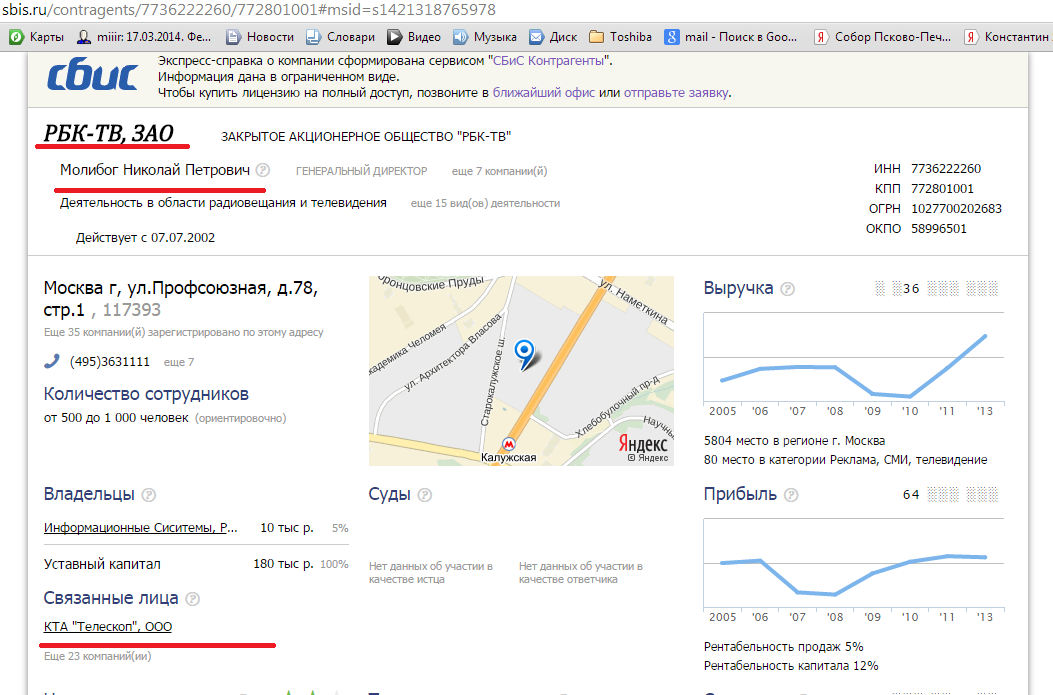Screen dimensions: 1053x695
Task: Click help icon beside Связанные лица heading
Action: pyautogui.click(x=192, y=599)
